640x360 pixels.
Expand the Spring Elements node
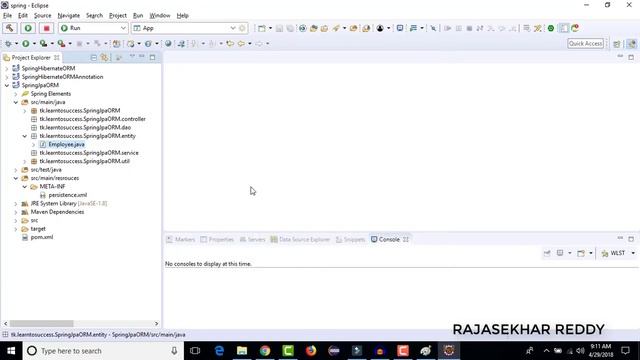coord(16,94)
